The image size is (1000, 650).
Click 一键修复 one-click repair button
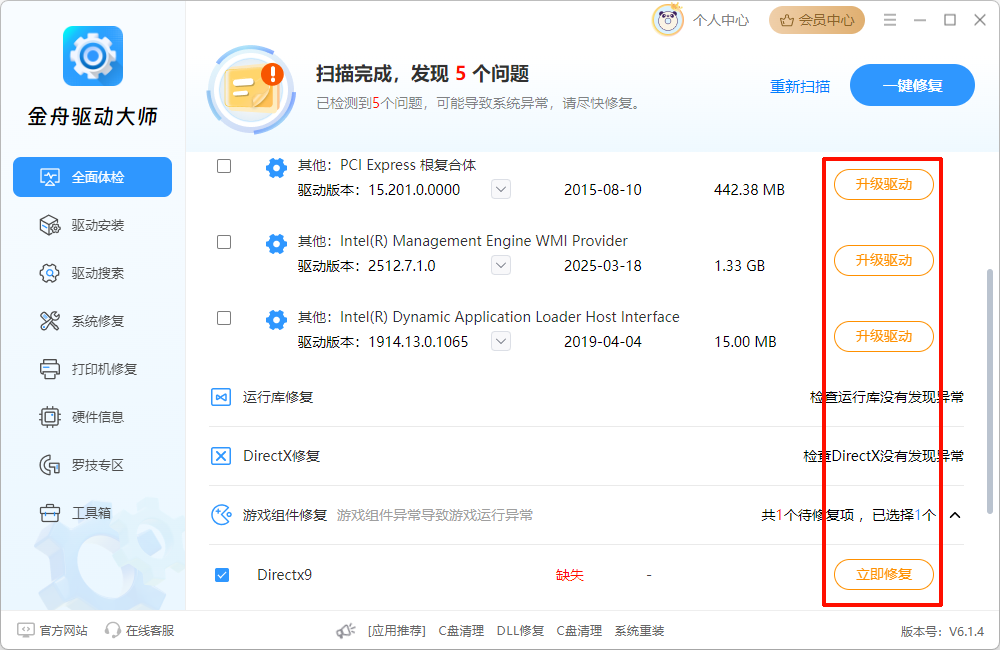click(912, 85)
